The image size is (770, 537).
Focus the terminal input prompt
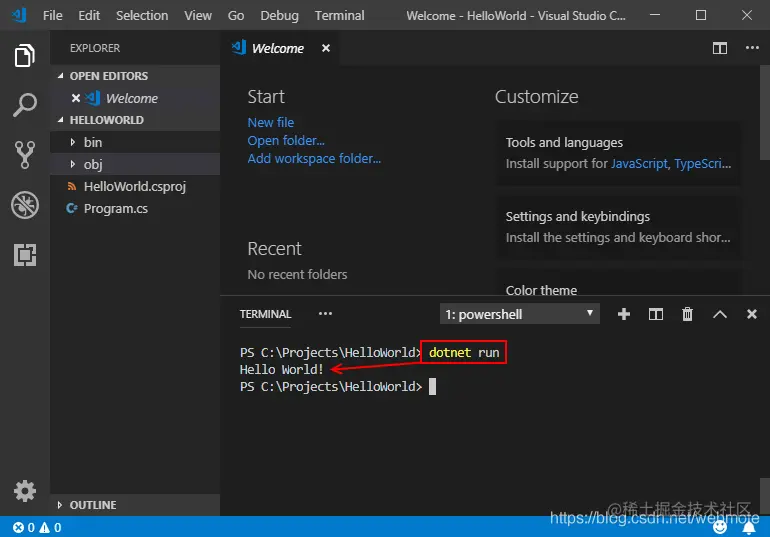432,387
